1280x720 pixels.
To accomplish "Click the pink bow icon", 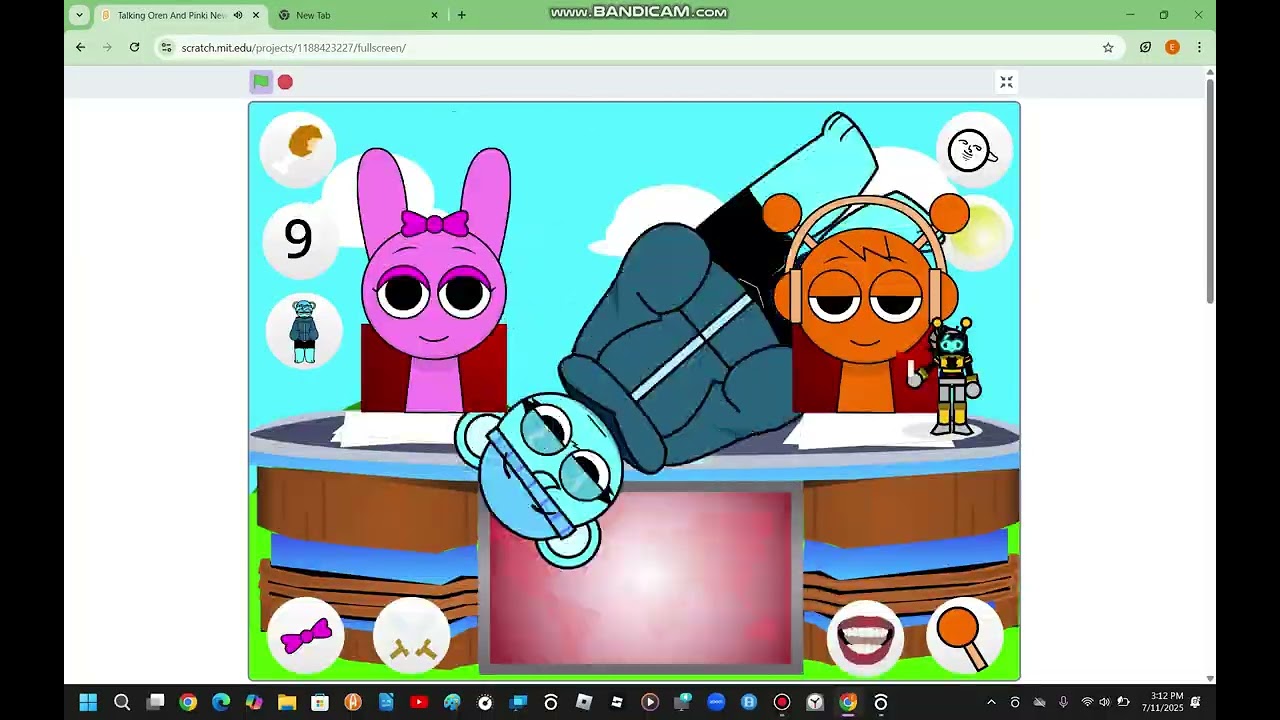I will pyautogui.click(x=306, y=636).
